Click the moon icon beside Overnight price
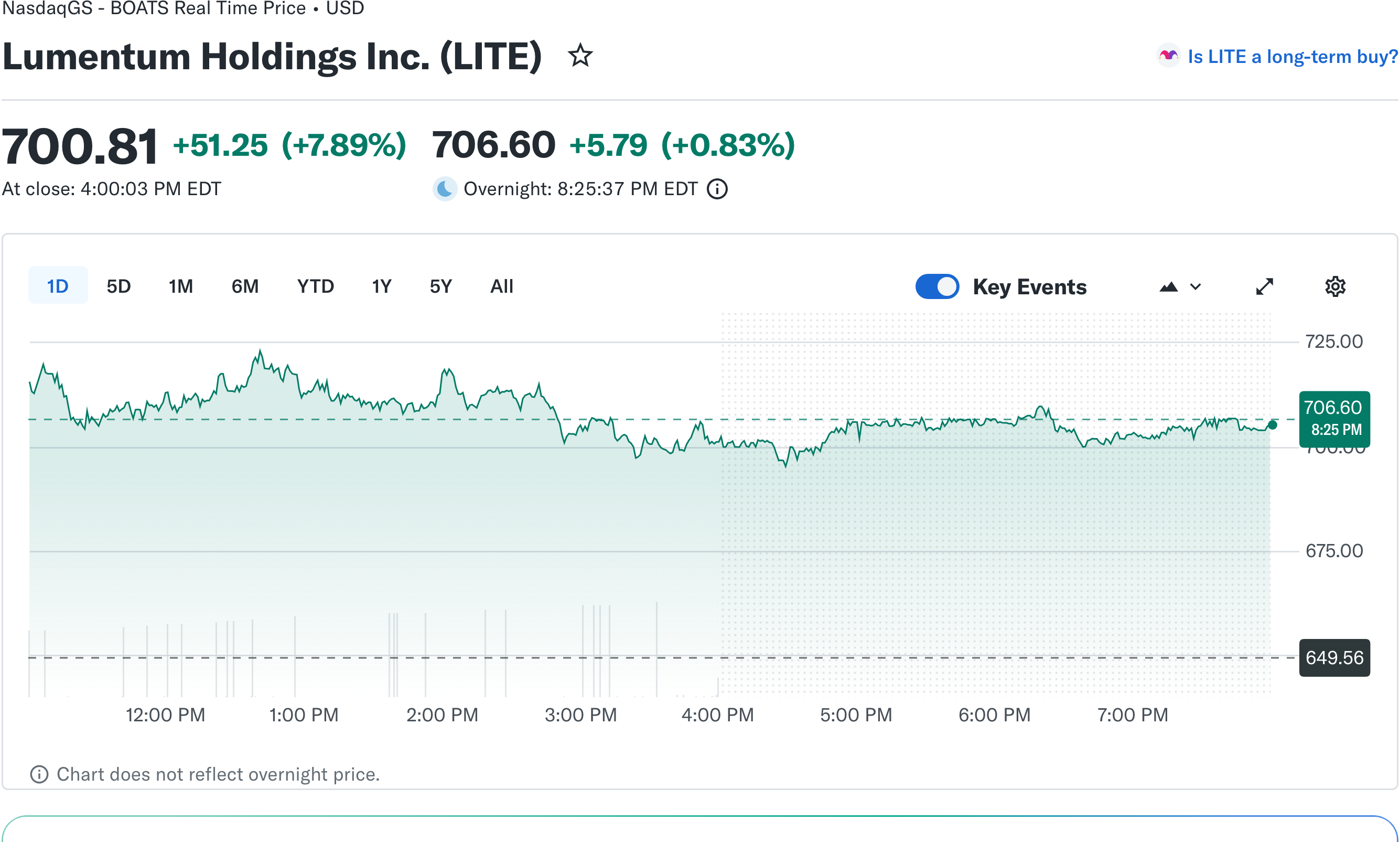This screenshot has width=1400, height=842. pyautogui.click(x=445, y=188)
